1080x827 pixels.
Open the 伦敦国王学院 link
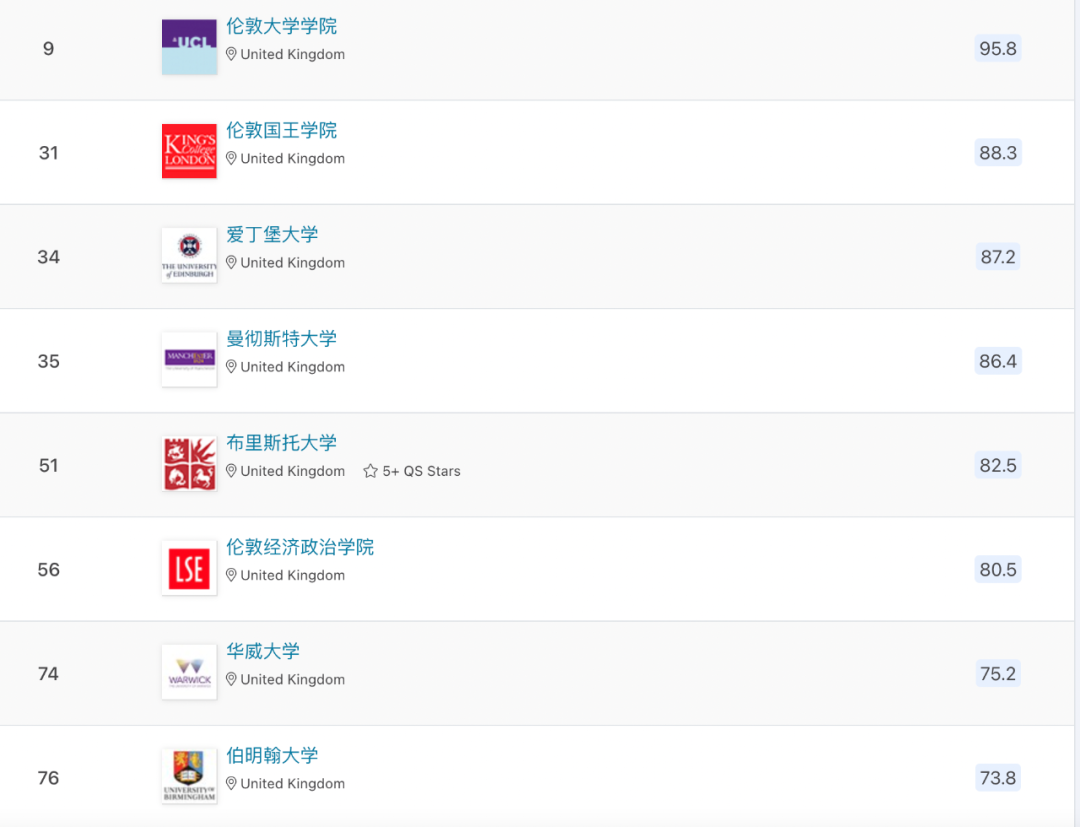point(282,130)
